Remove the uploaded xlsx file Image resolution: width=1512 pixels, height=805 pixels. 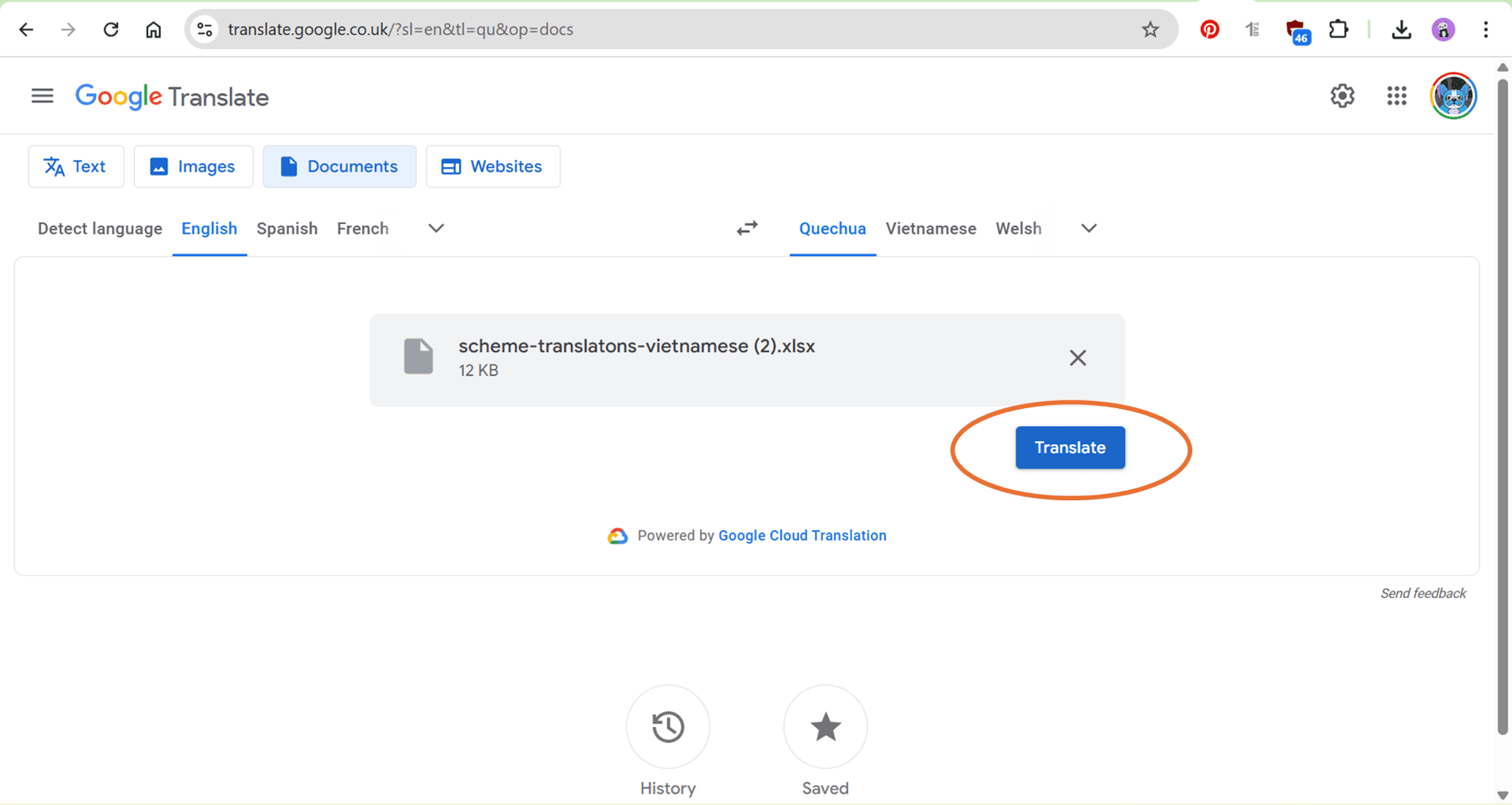1077,358
